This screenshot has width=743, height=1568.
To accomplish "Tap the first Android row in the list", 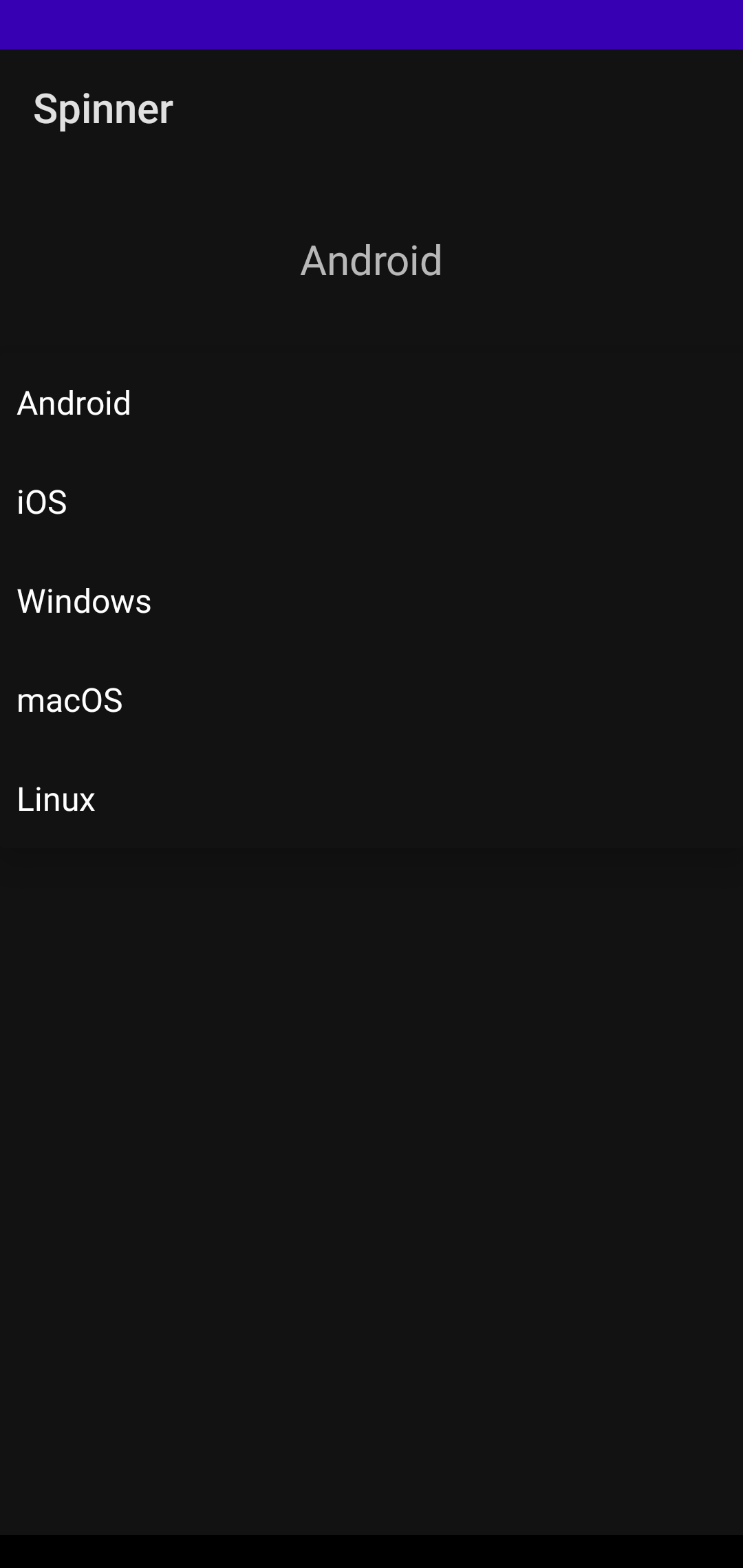I will (371, 403).
